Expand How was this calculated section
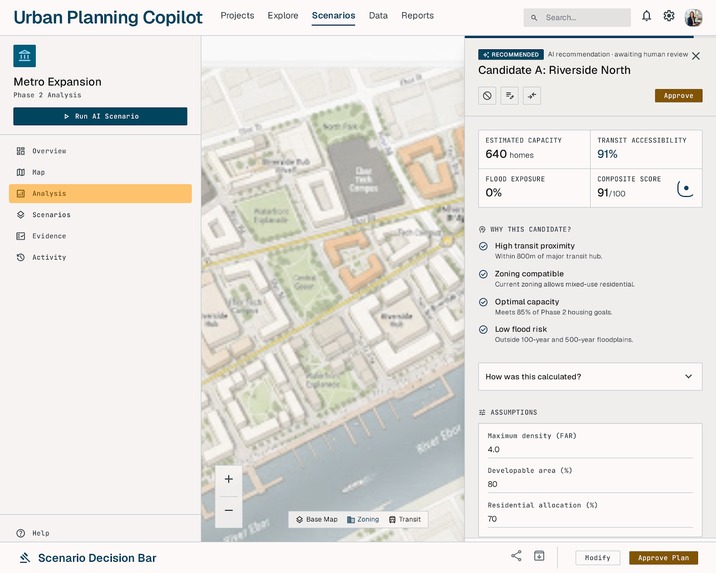 (590, 377)
